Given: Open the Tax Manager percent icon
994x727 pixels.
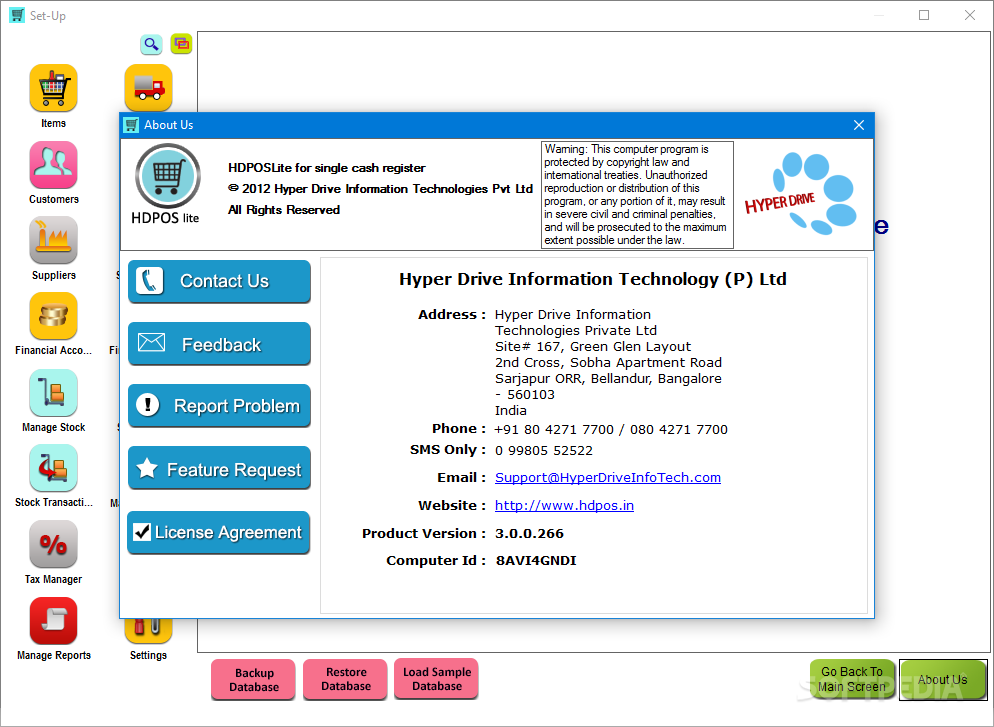Looking at the screenshot, I should coord(53,544).
